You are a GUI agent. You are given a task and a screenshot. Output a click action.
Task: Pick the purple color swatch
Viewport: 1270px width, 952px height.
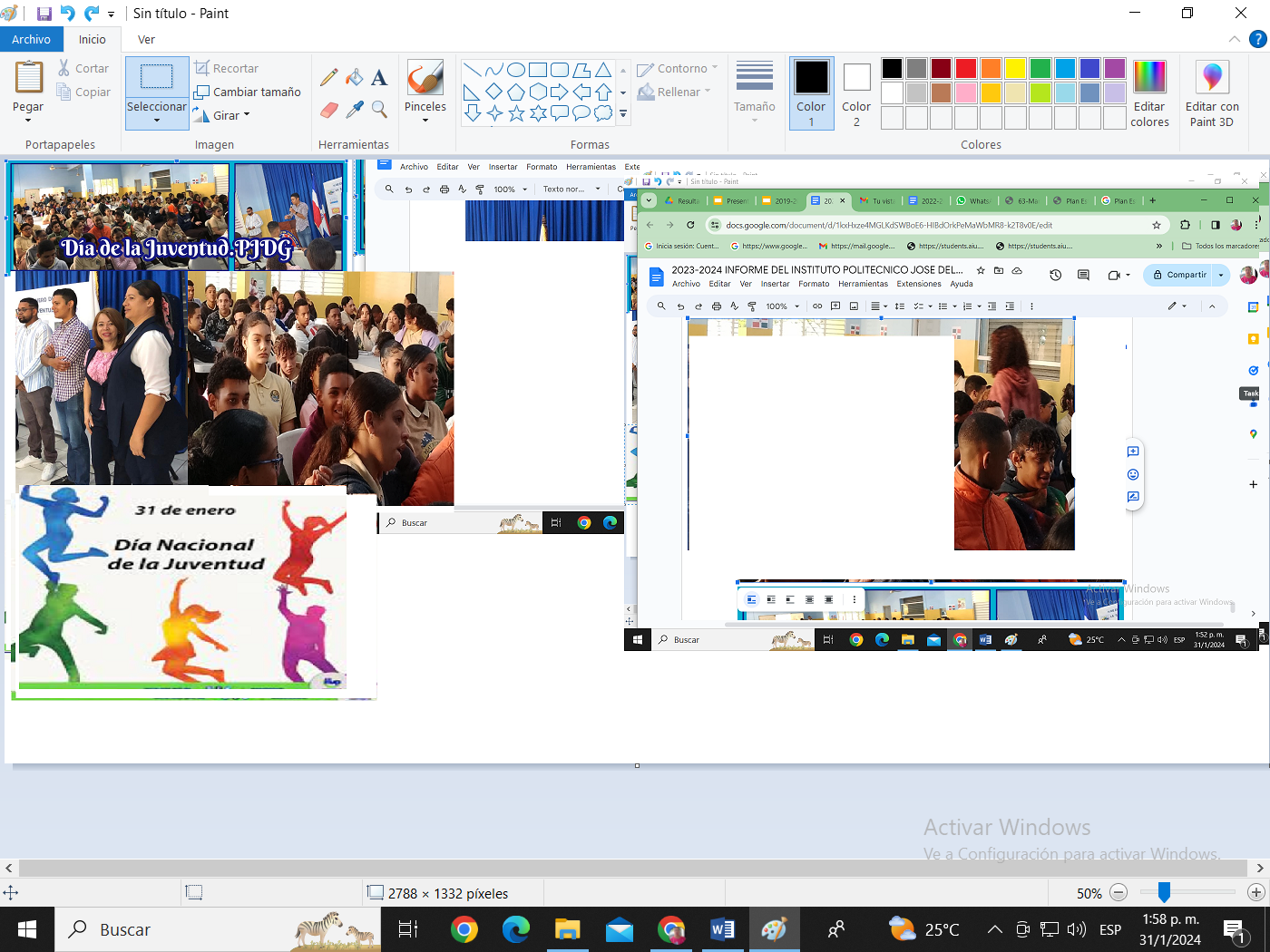coord(1115,69)
